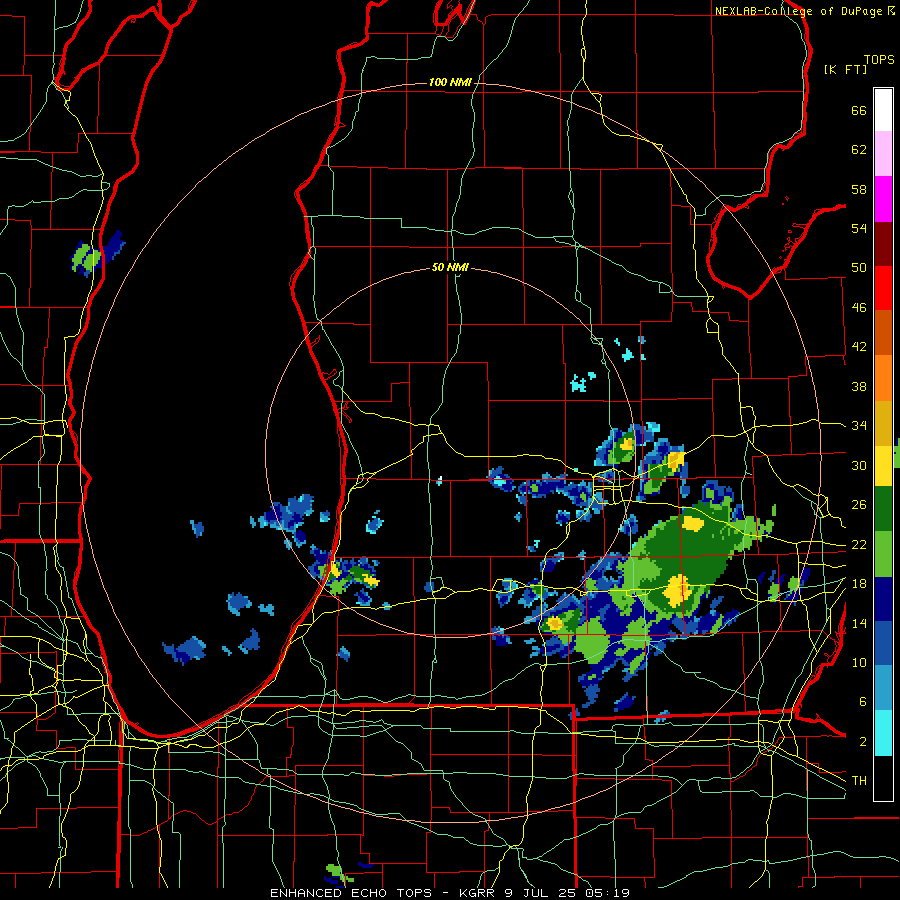The width and height of the screenshot is (900, 900).
Task: Click the TH threshold legend label
Action: pyautogui.click(x=859, y=781)
